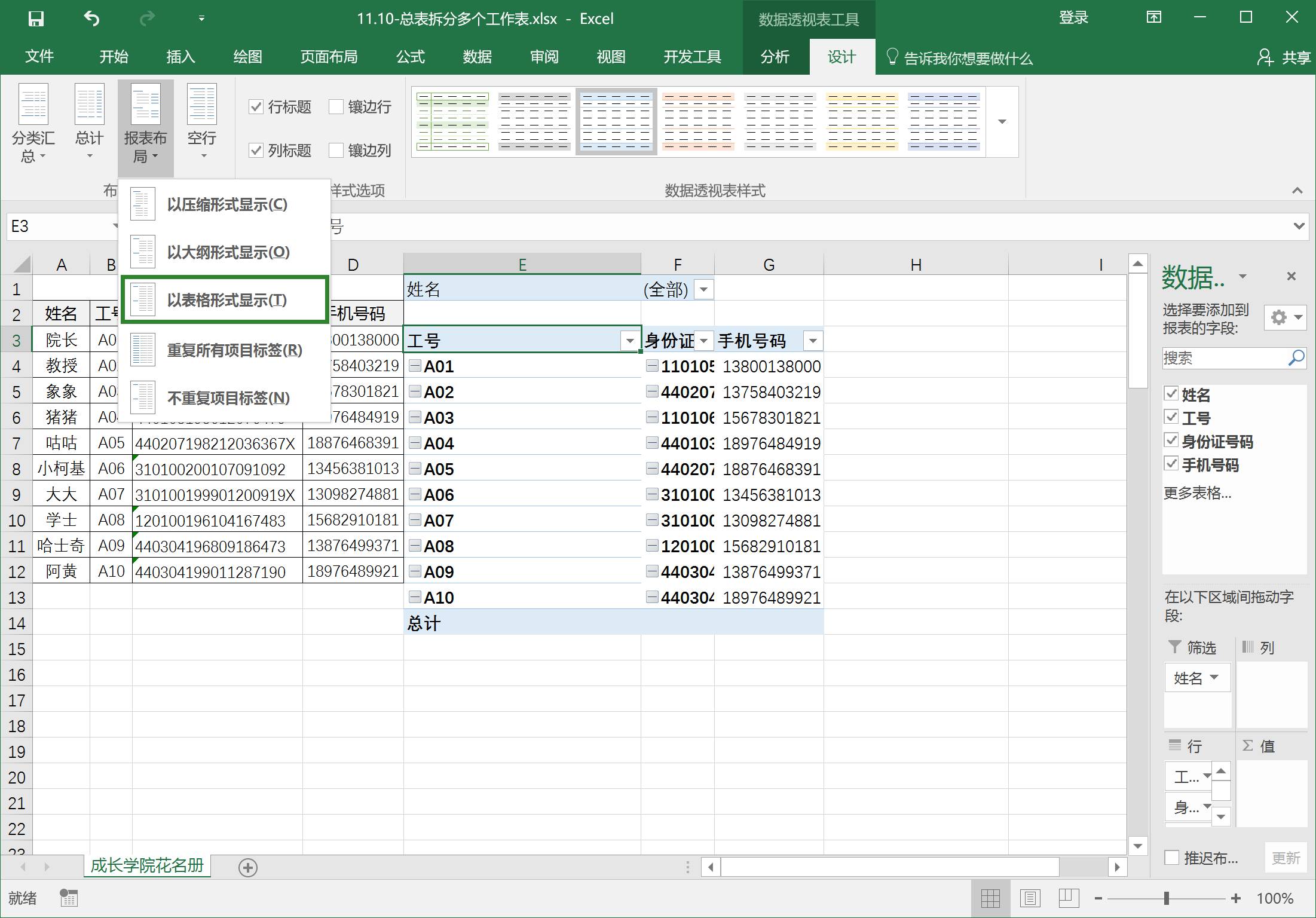Enable the Defer Layout (推迟布局) checkbox

point(1172,858)
